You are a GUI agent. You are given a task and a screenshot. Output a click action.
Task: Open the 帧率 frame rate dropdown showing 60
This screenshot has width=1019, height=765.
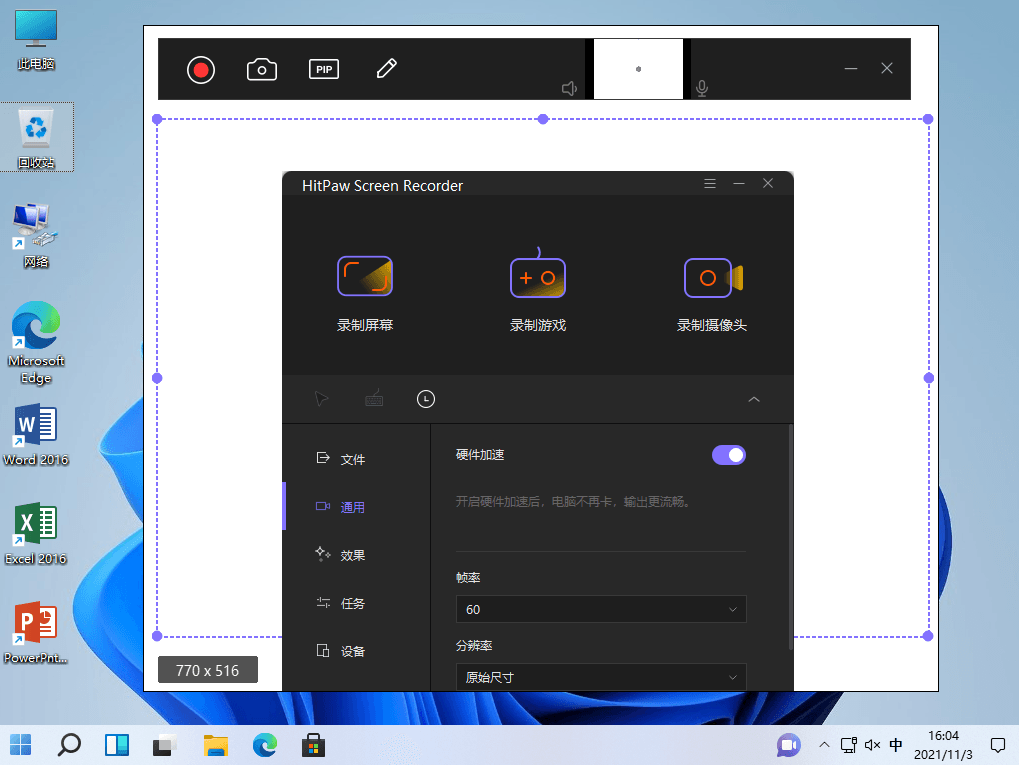click(601, 609)
